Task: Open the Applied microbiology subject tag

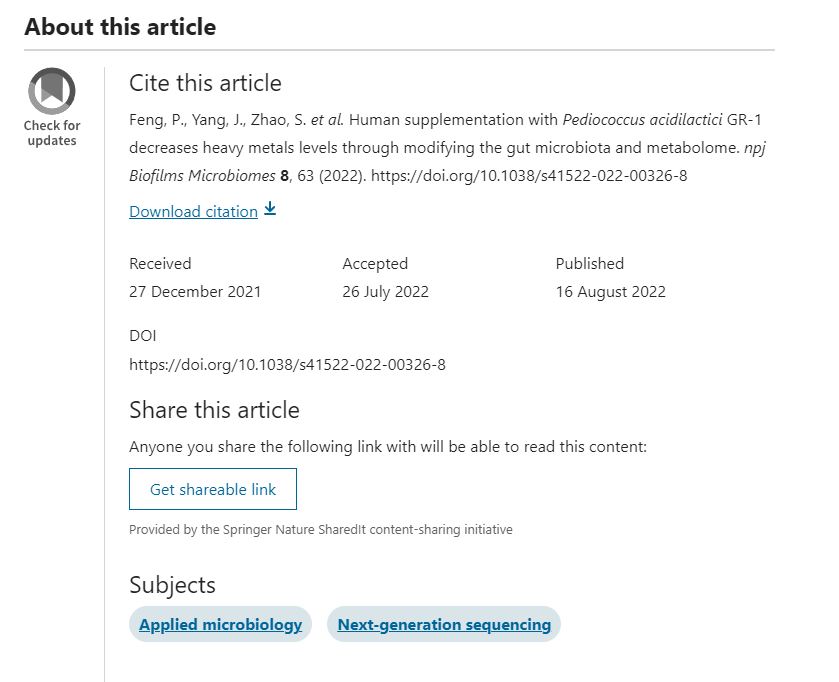Action: coord(220,625)
